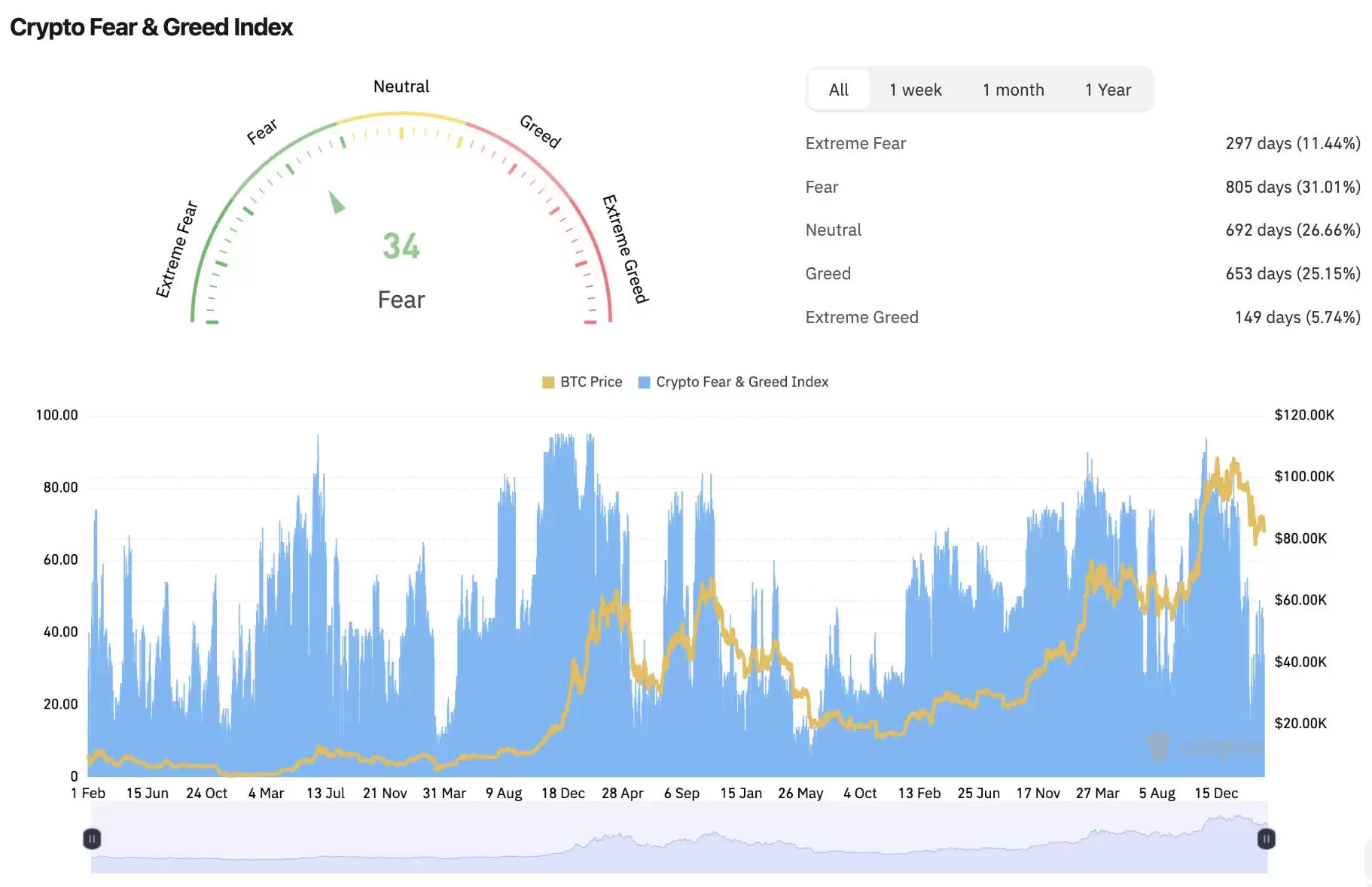Select the 1 Year range tab
Image resolution: width=1372 pixels, height=887 pixels.
click(1108, 90)
